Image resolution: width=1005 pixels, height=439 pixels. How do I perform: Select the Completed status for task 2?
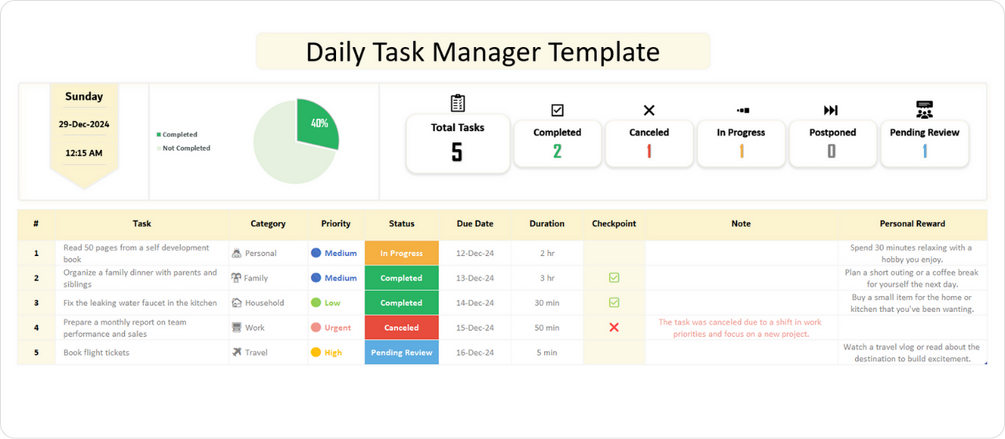click(x=402, y=278)
